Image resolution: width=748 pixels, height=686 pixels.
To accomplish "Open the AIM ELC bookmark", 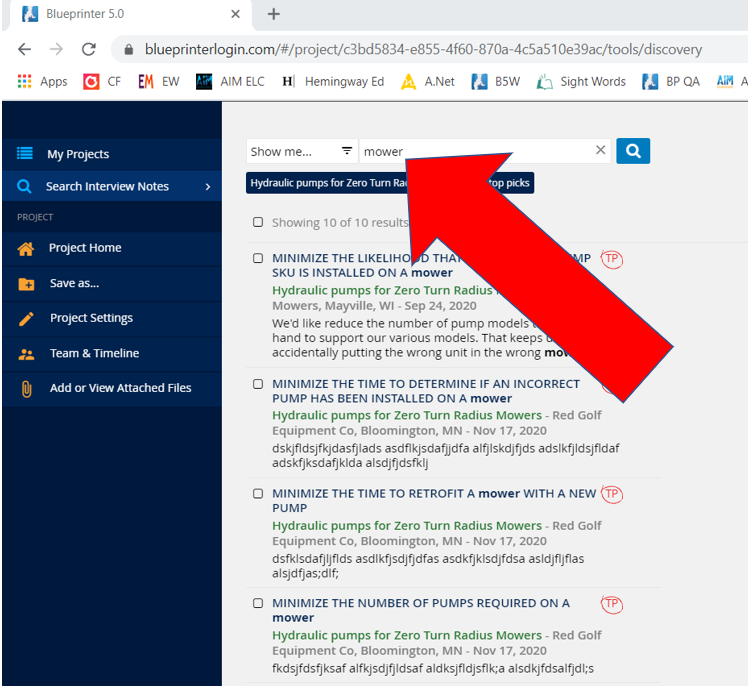I will tap(230, 82).
